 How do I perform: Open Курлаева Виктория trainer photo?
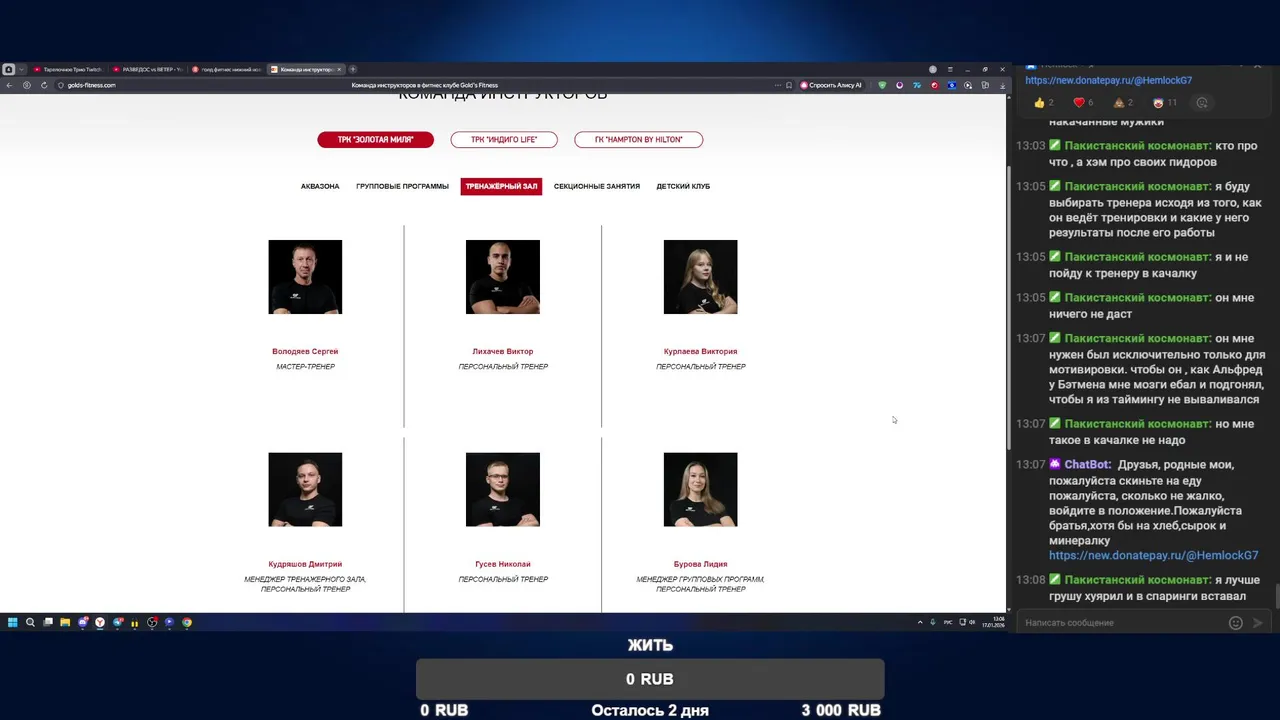pos(700,277)
